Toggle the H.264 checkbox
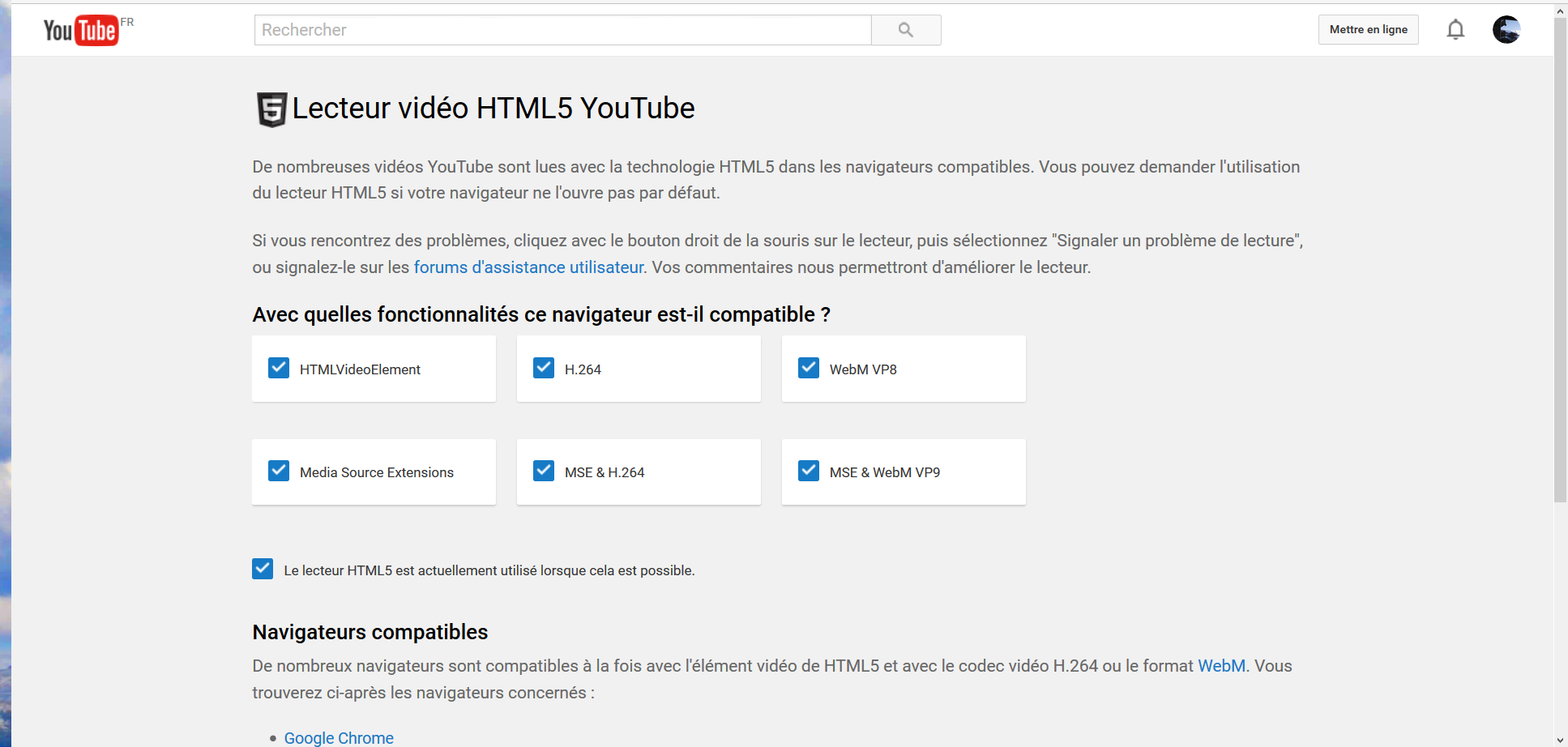The height and width of the screenshot is (747, 1568). click(544, 369)
